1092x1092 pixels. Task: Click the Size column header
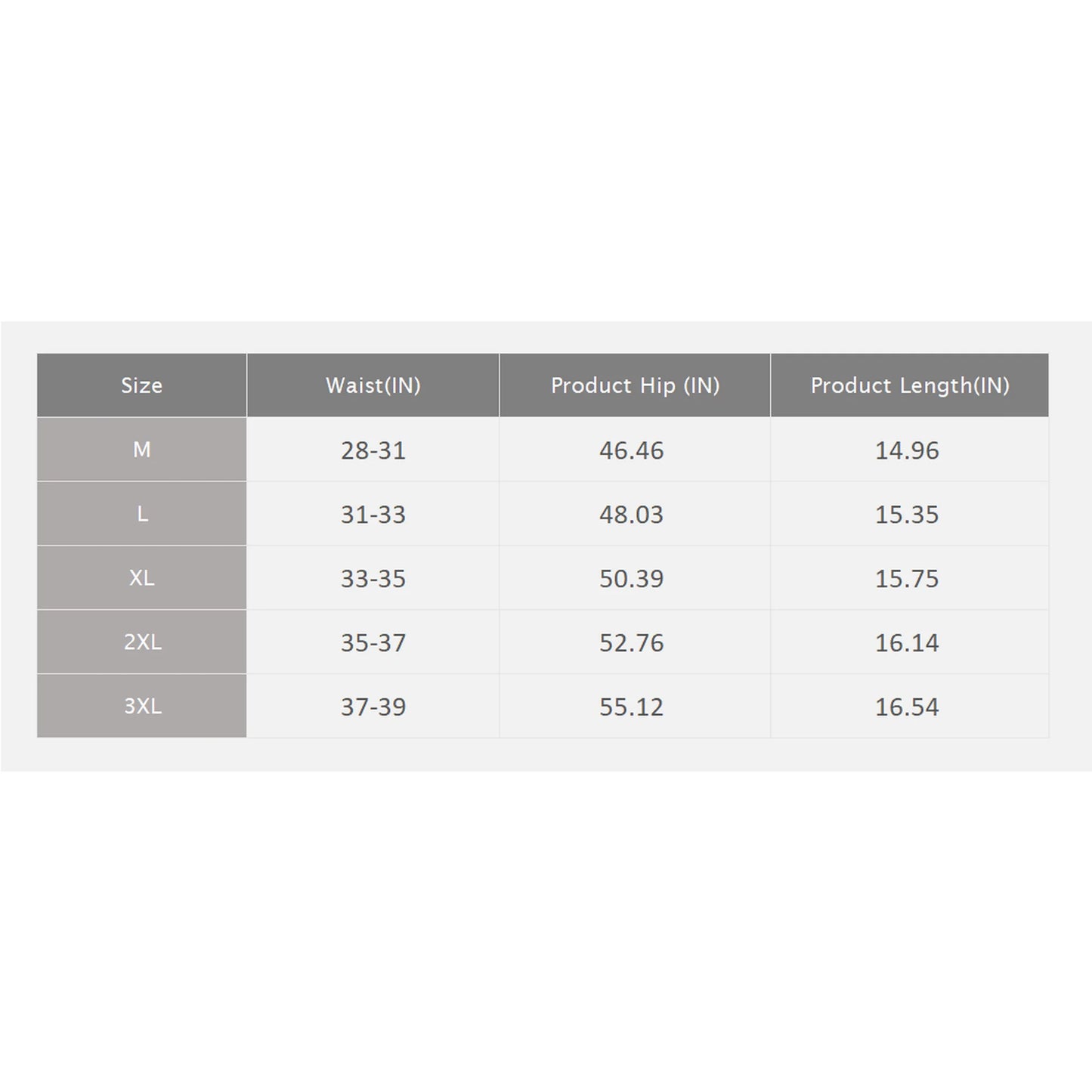click(142, 385)
